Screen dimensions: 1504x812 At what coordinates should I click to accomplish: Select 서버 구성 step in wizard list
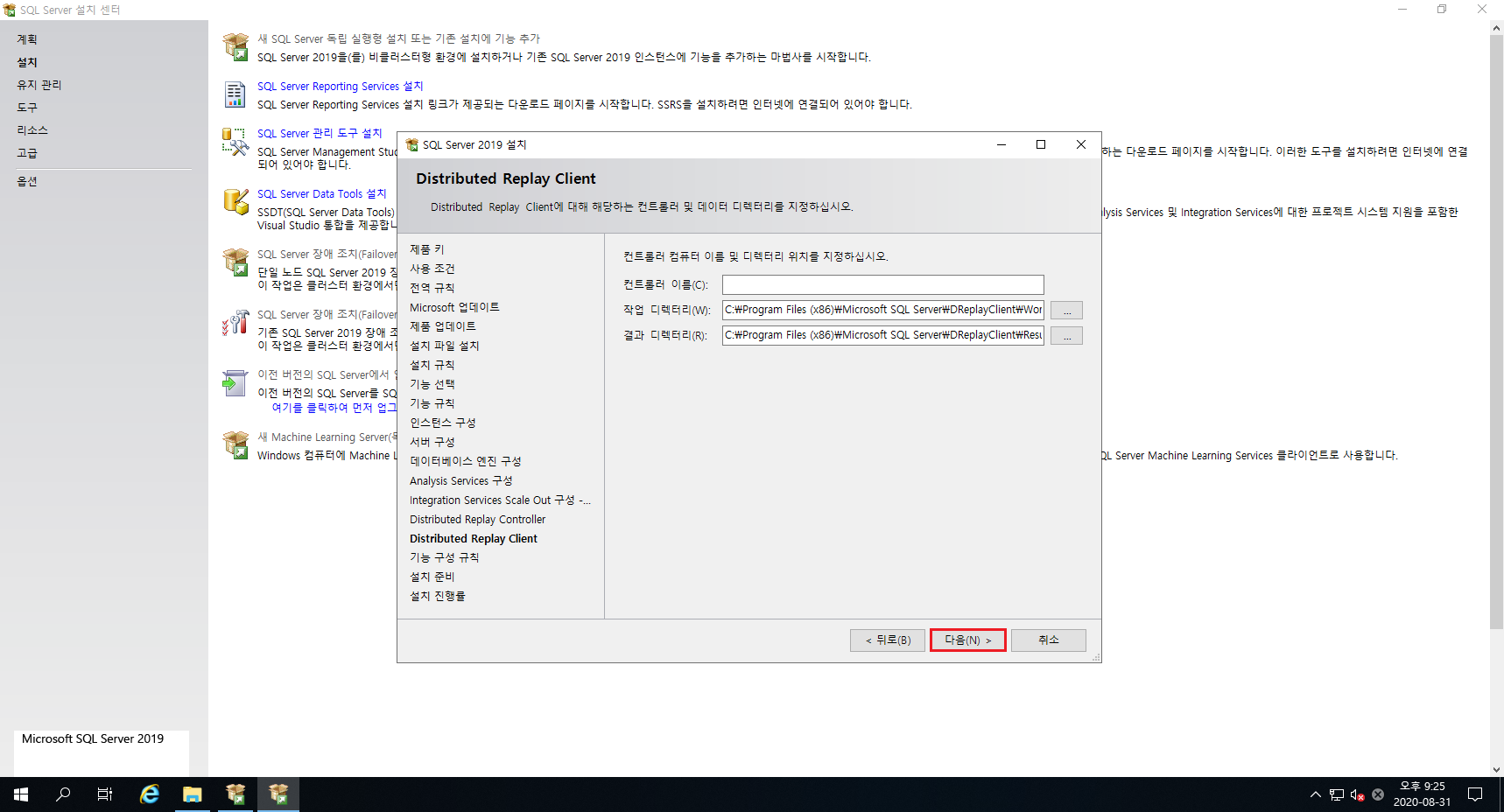pyautogui.click(x=432, y=442)
